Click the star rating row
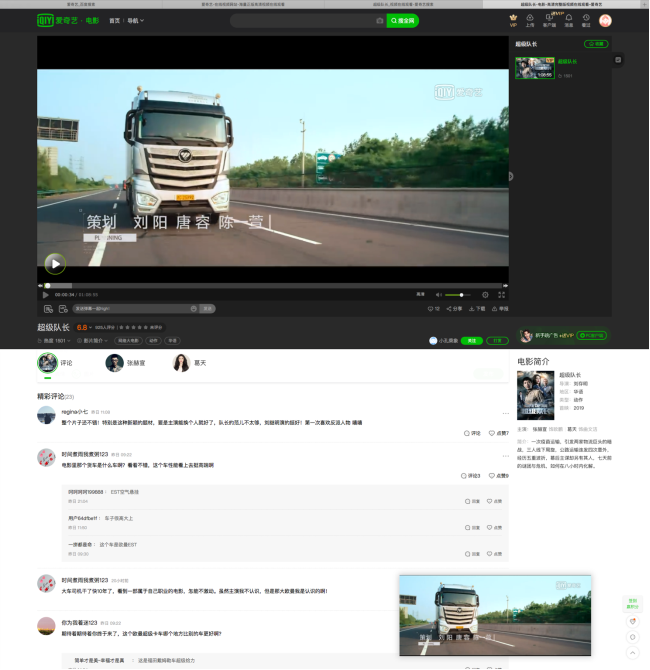Viewport: 650px width, 670px height. [x=133, y=327]
